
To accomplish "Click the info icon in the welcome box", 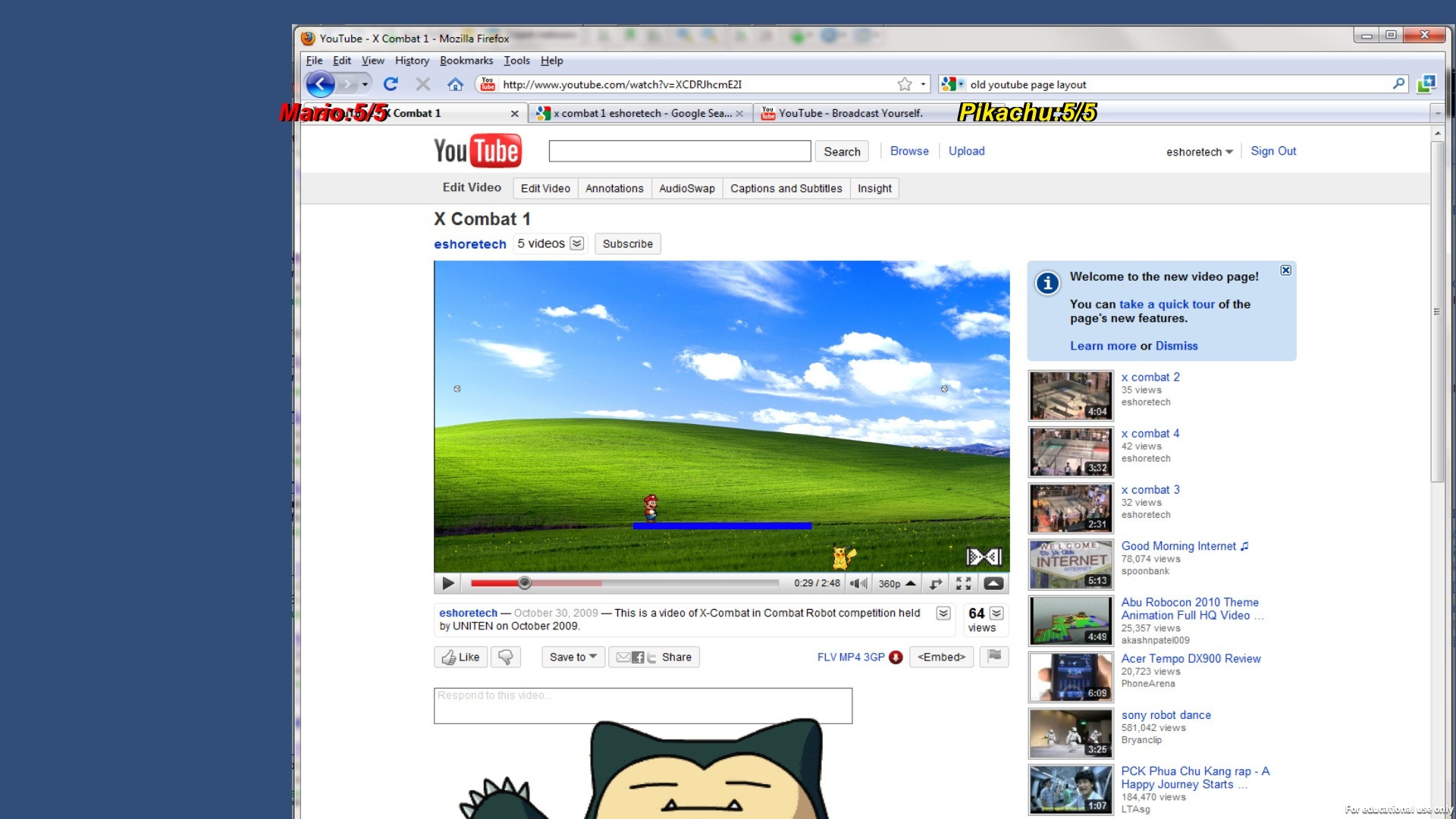I will click(x=1047, y=283).
